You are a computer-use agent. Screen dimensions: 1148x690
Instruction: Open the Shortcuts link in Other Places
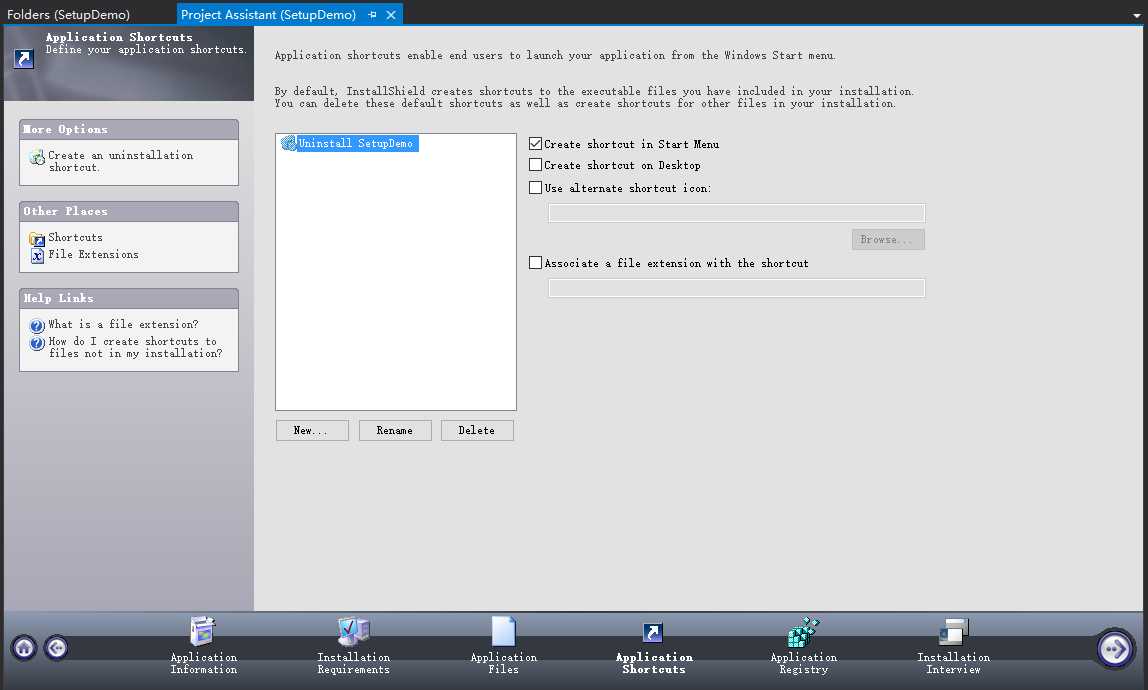click(75, 238)
